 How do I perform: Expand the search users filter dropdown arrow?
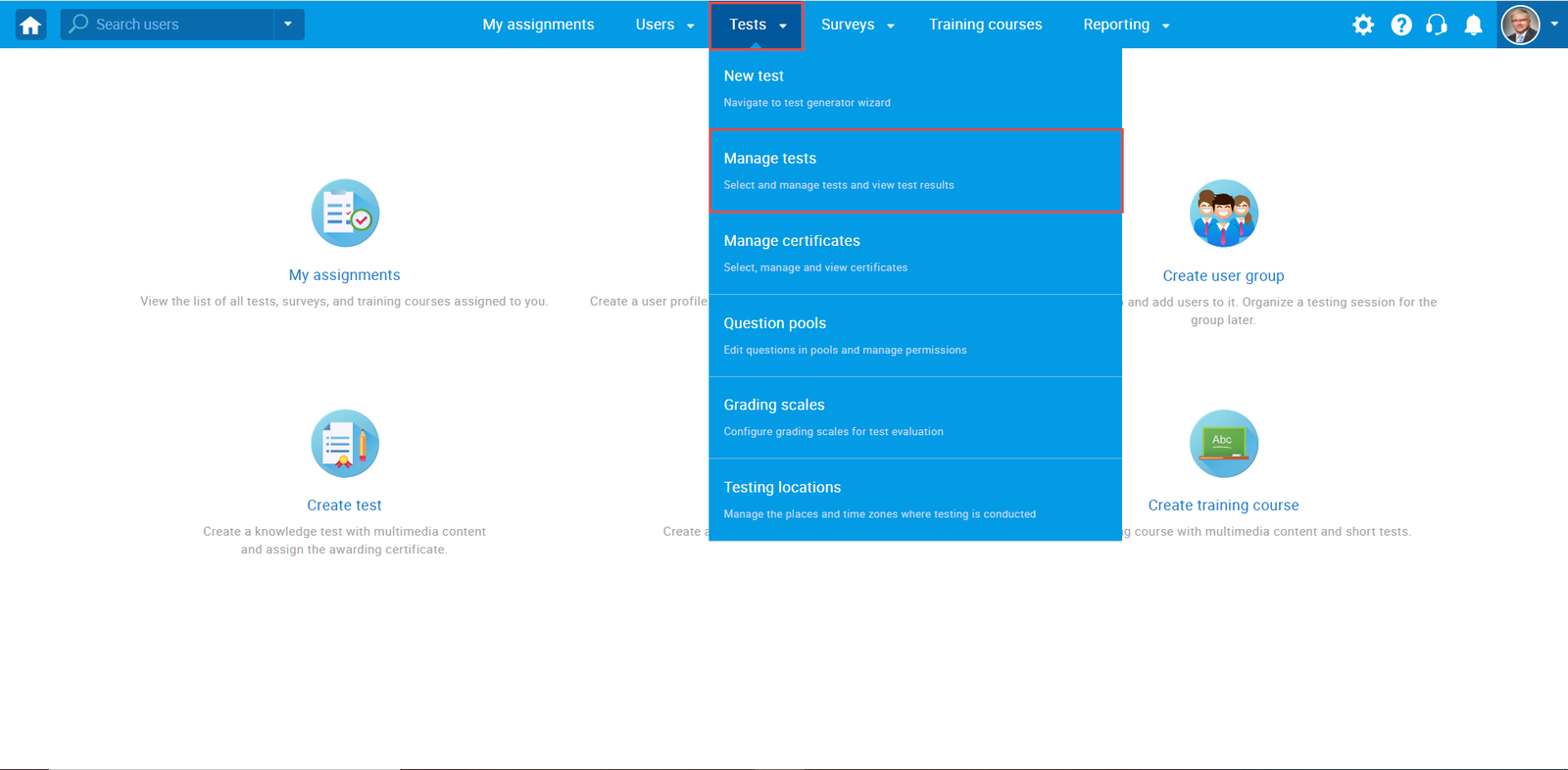tap(288, 24)
